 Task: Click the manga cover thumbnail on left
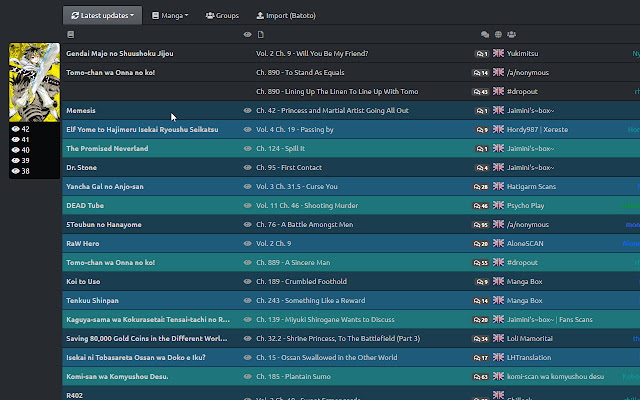click(33, 82)
